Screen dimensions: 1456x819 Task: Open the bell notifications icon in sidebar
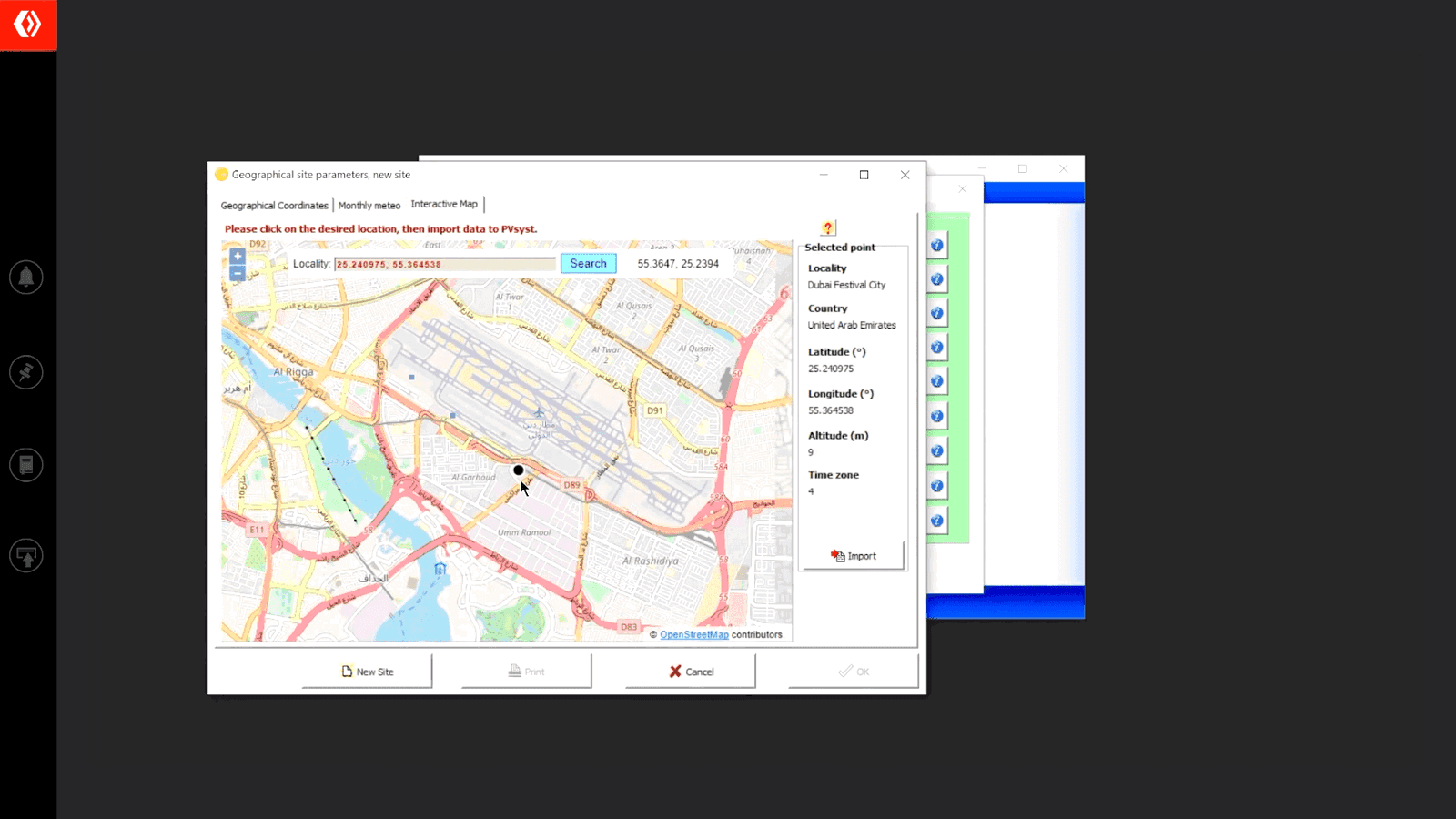(26, 277)
